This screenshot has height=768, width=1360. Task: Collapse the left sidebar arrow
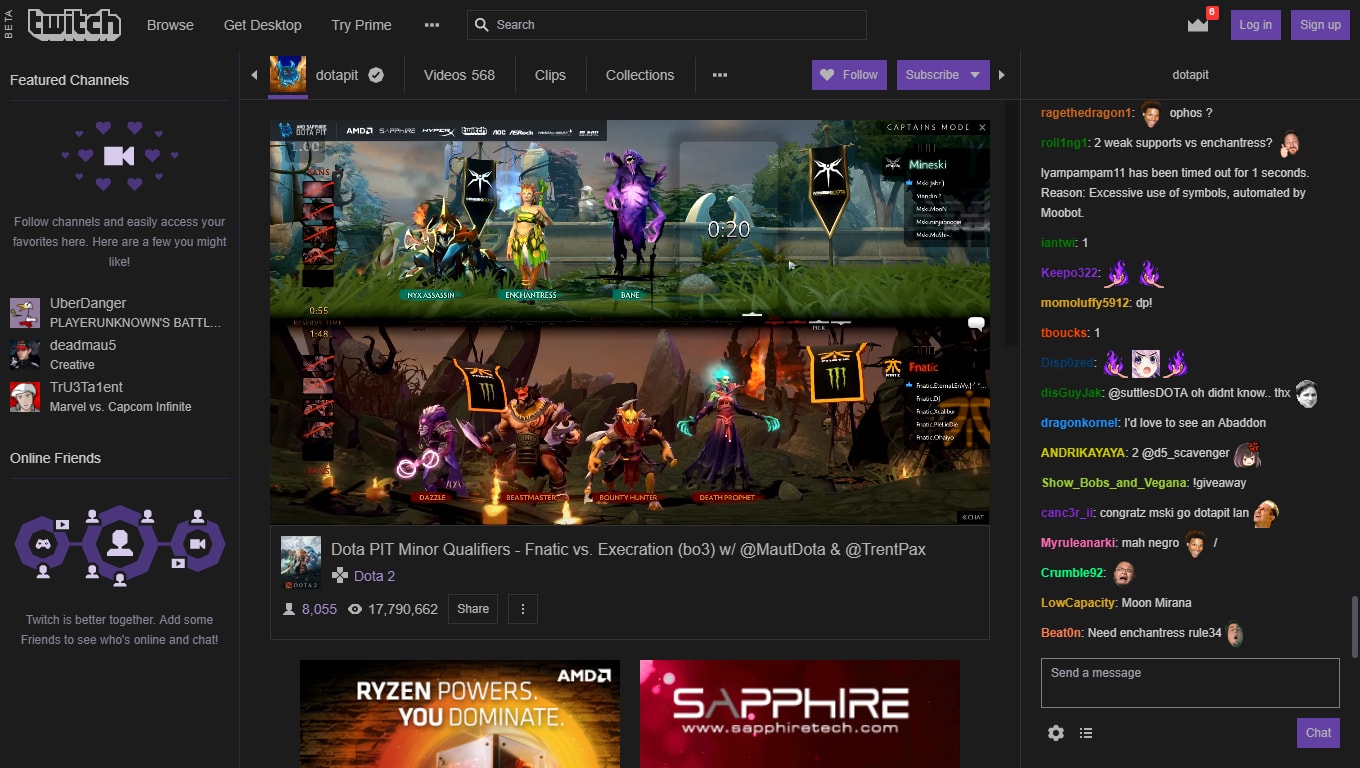[x=254, y=75]
